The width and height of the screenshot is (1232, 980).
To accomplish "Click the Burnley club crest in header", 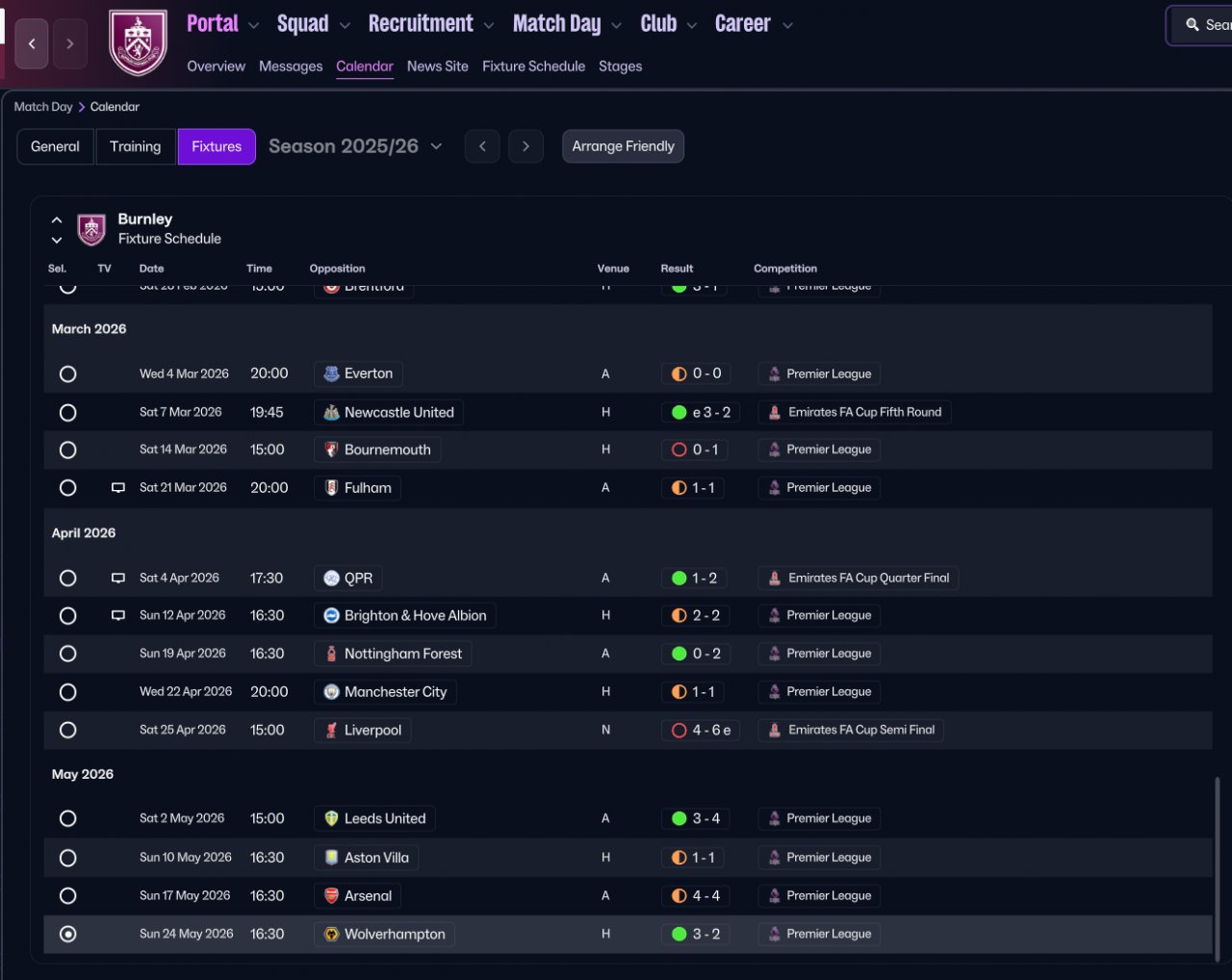I will pos(139,42).
